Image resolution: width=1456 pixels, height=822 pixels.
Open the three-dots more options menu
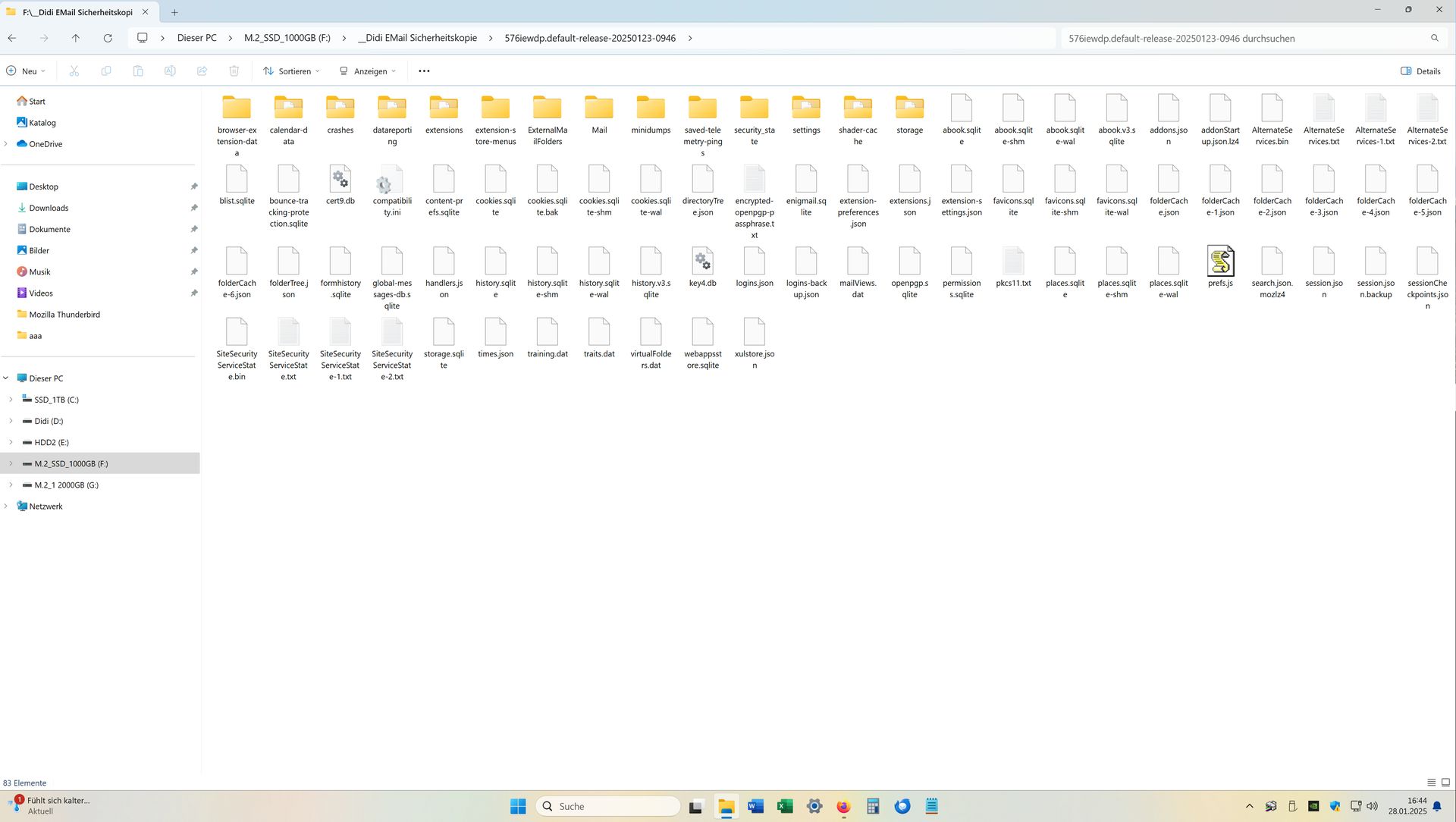(x=424, y=71)
